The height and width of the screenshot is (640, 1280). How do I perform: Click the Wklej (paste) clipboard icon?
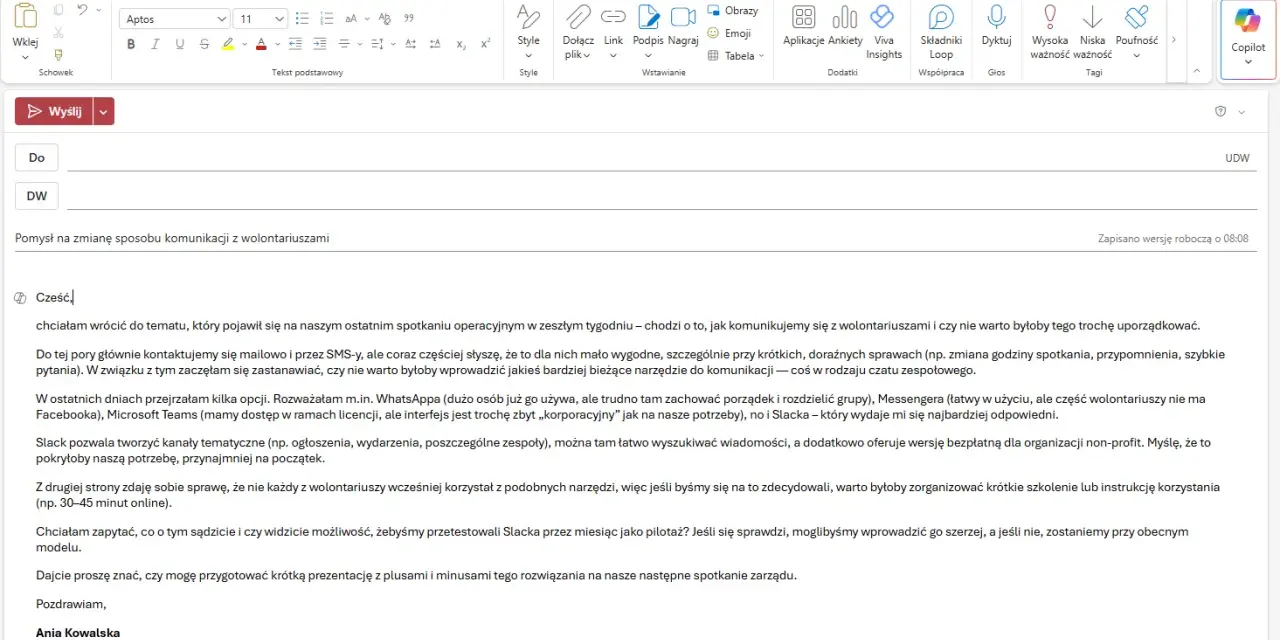pyautogui.click(x=25, y=16)
